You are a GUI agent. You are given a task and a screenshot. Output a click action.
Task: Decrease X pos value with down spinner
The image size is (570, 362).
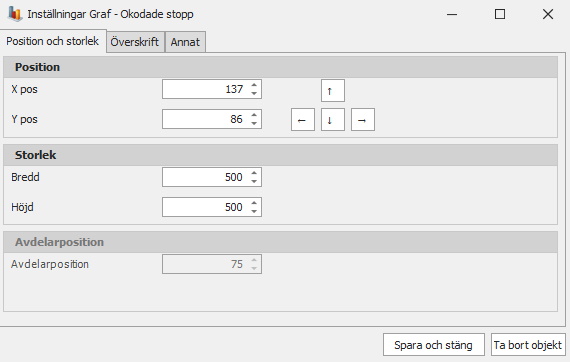click(254, 93)
